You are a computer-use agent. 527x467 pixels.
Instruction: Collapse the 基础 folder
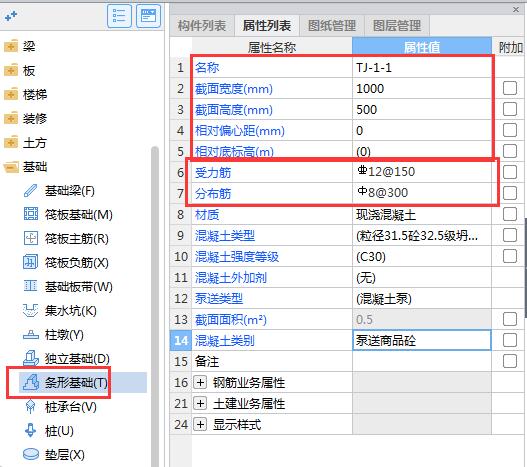[11, 167]
